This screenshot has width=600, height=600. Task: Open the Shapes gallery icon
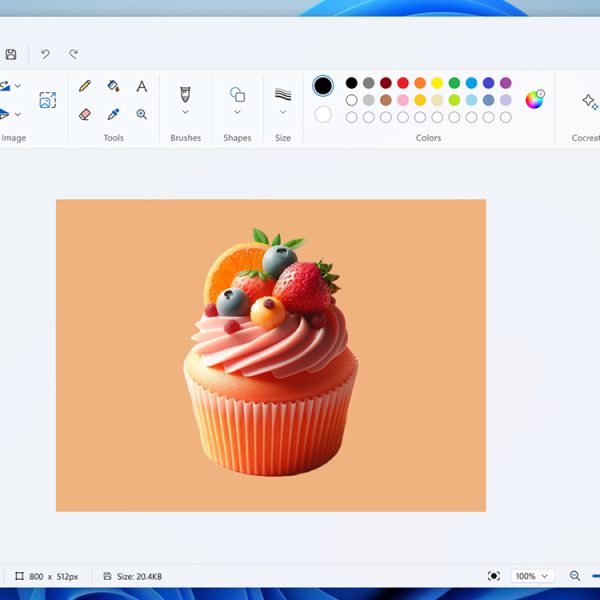pos(237,94)
